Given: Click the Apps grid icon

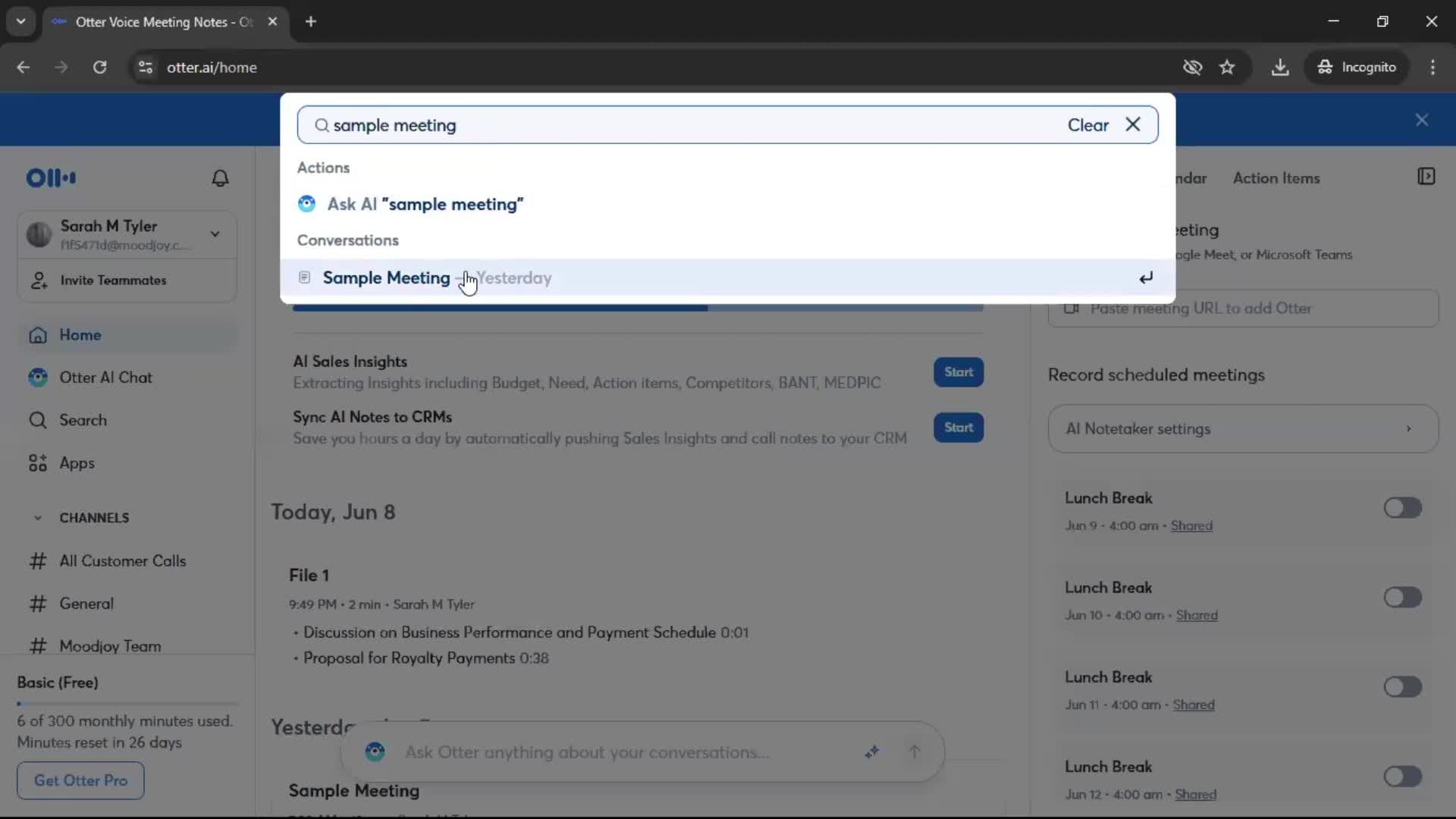Looking at the screenshot, I should tap(38, 463).
